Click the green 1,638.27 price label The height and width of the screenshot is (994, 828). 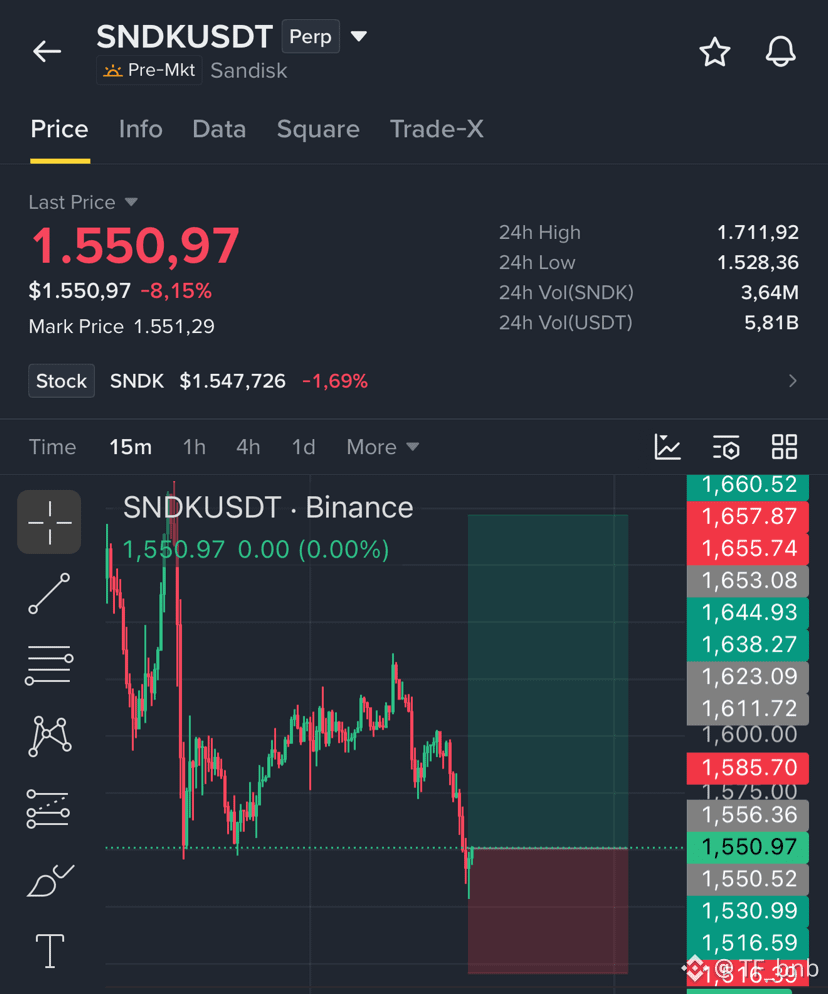pos(748,645)
